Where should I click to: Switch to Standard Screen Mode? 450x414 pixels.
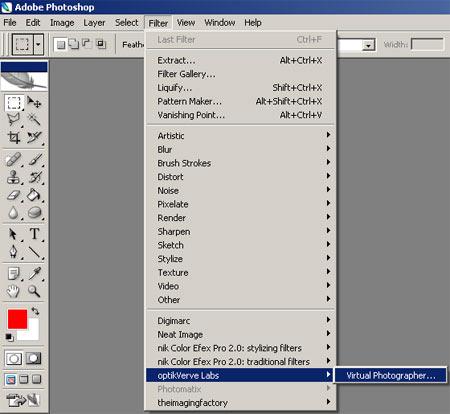[11, 379]
